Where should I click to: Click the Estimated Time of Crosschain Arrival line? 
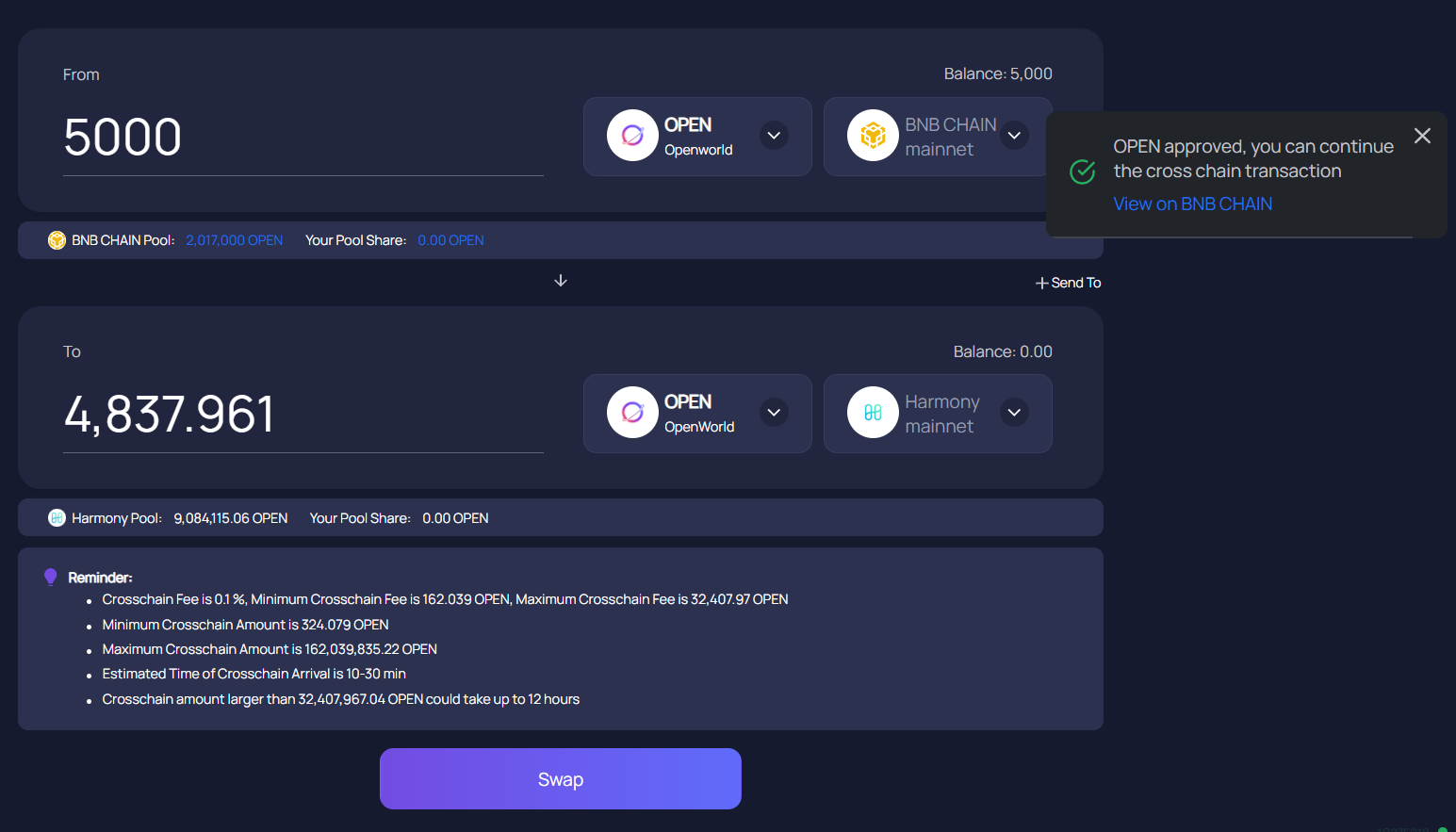pos(254,674)
